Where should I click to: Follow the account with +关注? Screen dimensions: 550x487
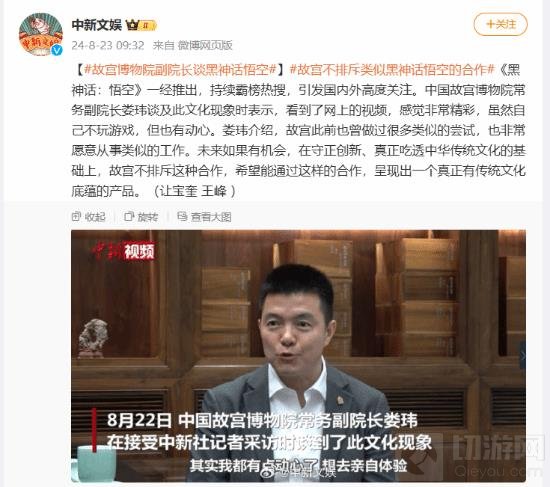pyautogui.click(x=501, y=24)
